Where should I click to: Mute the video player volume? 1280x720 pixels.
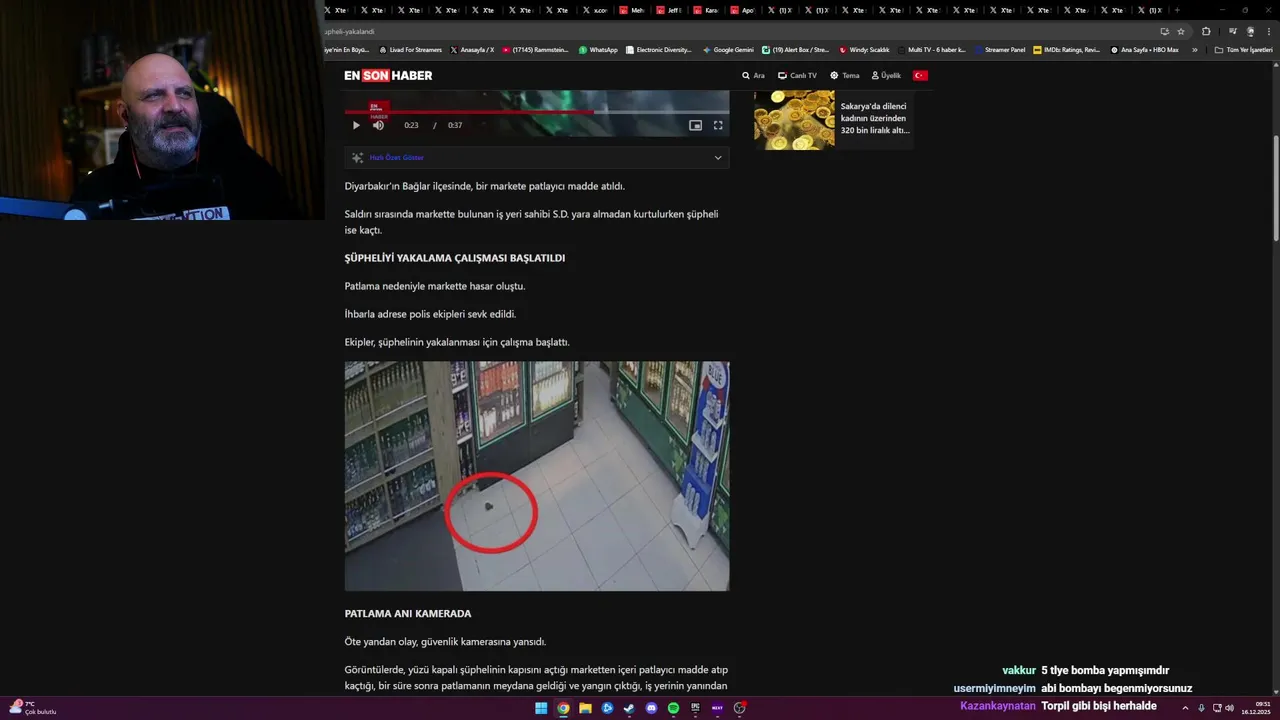[378, 125]
